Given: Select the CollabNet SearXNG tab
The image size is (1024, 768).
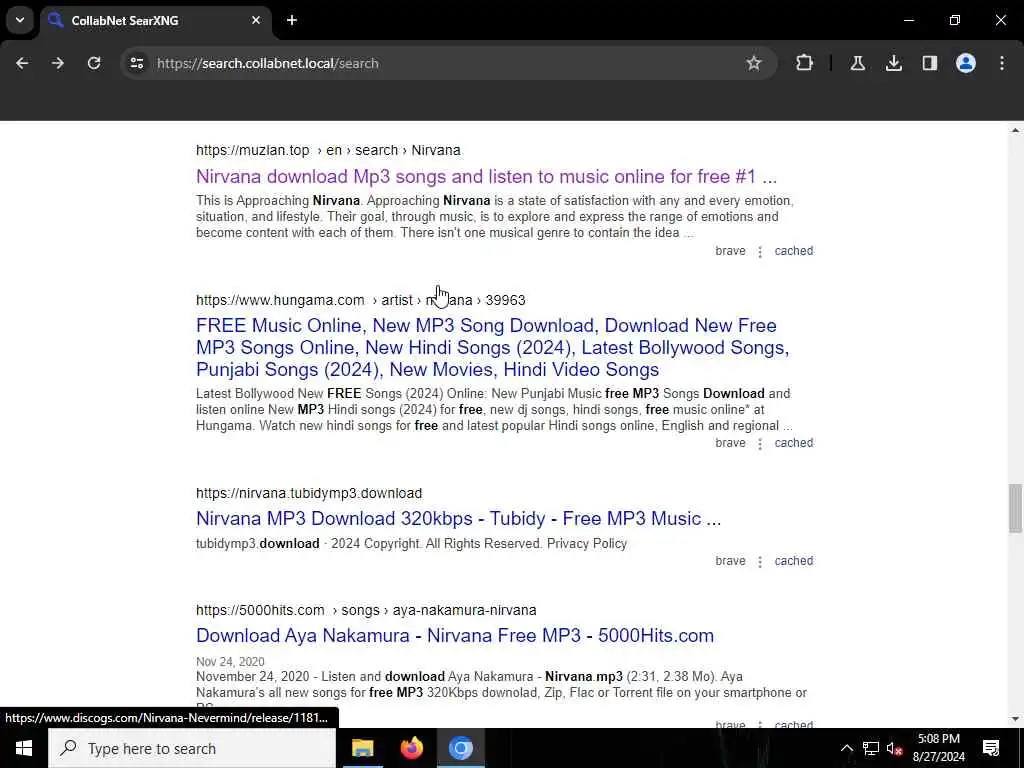Looking at the screenshot, I should tap(155, 20).
